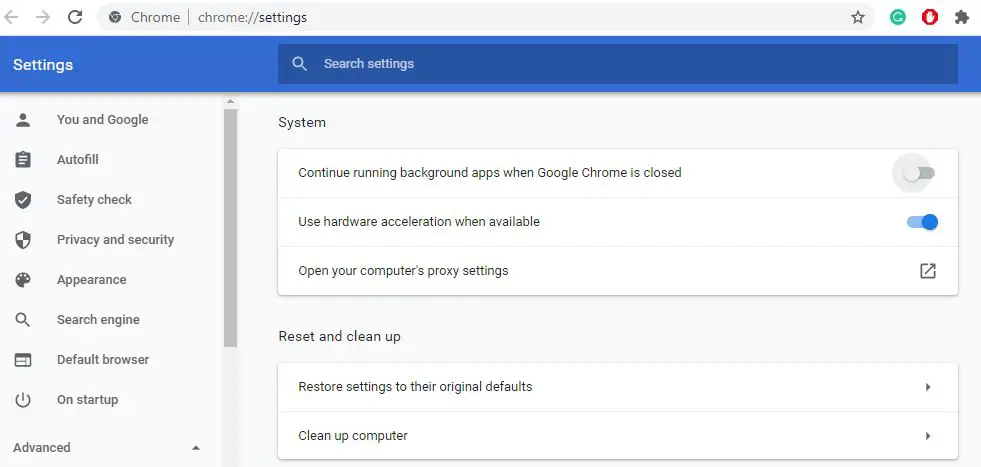Click the Search settings input field
Screen dimensions: 981x467
click(x=618, y=64)
